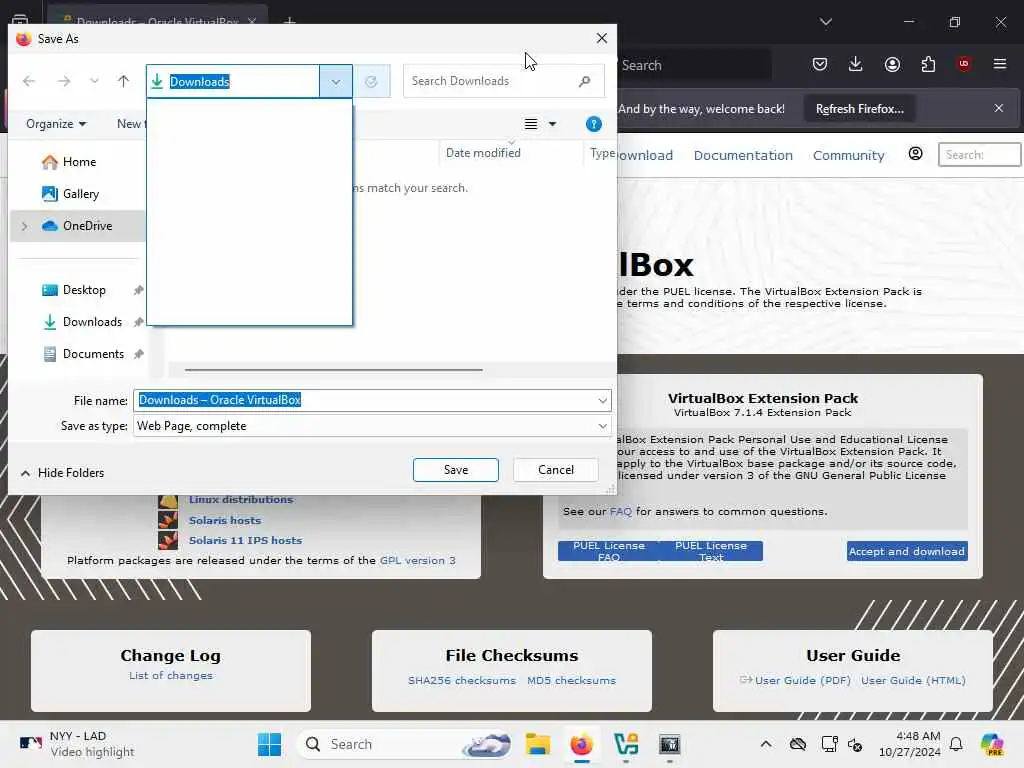The image size is (1024, 768).
Task: Go forward in Save As dialog
Action: pyautogui.click(x=64, y=81)
